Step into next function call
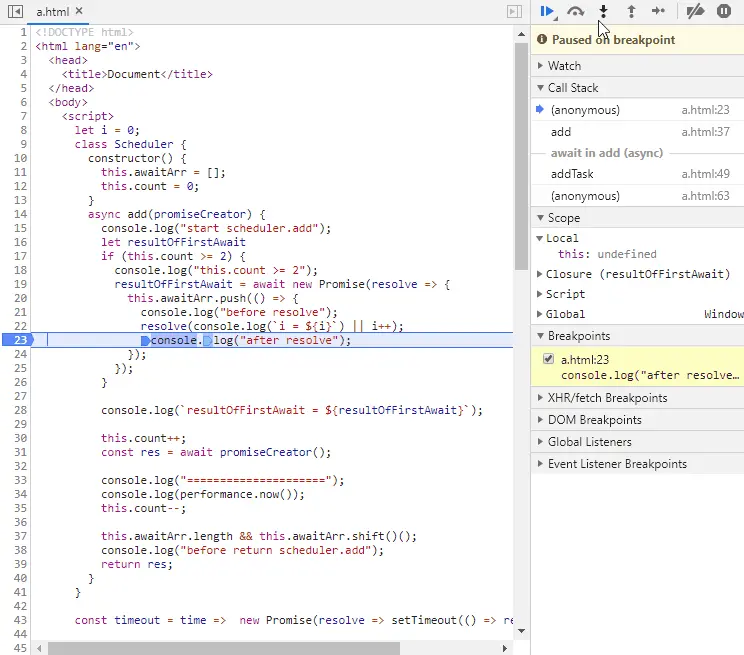 pos(603,11)
